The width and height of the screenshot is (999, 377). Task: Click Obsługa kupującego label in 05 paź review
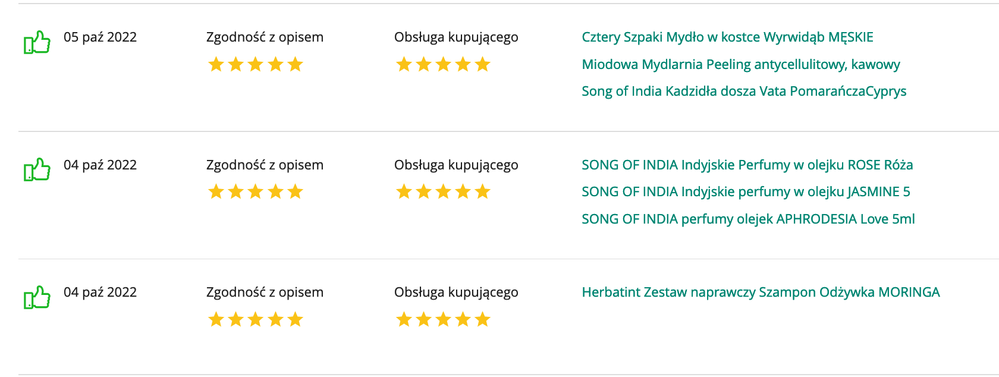(x=456, y=37)
